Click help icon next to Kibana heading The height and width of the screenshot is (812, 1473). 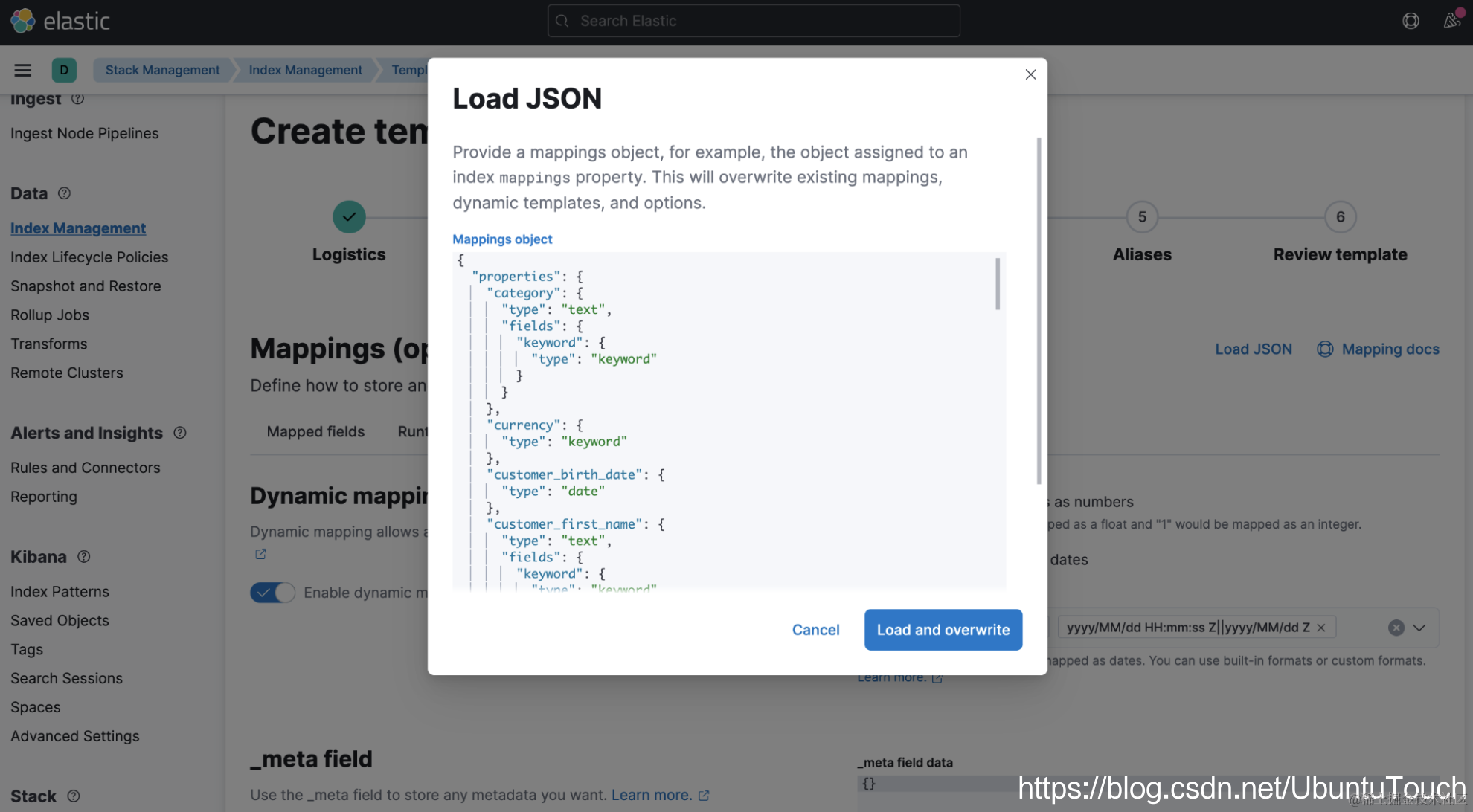[84, 557]
